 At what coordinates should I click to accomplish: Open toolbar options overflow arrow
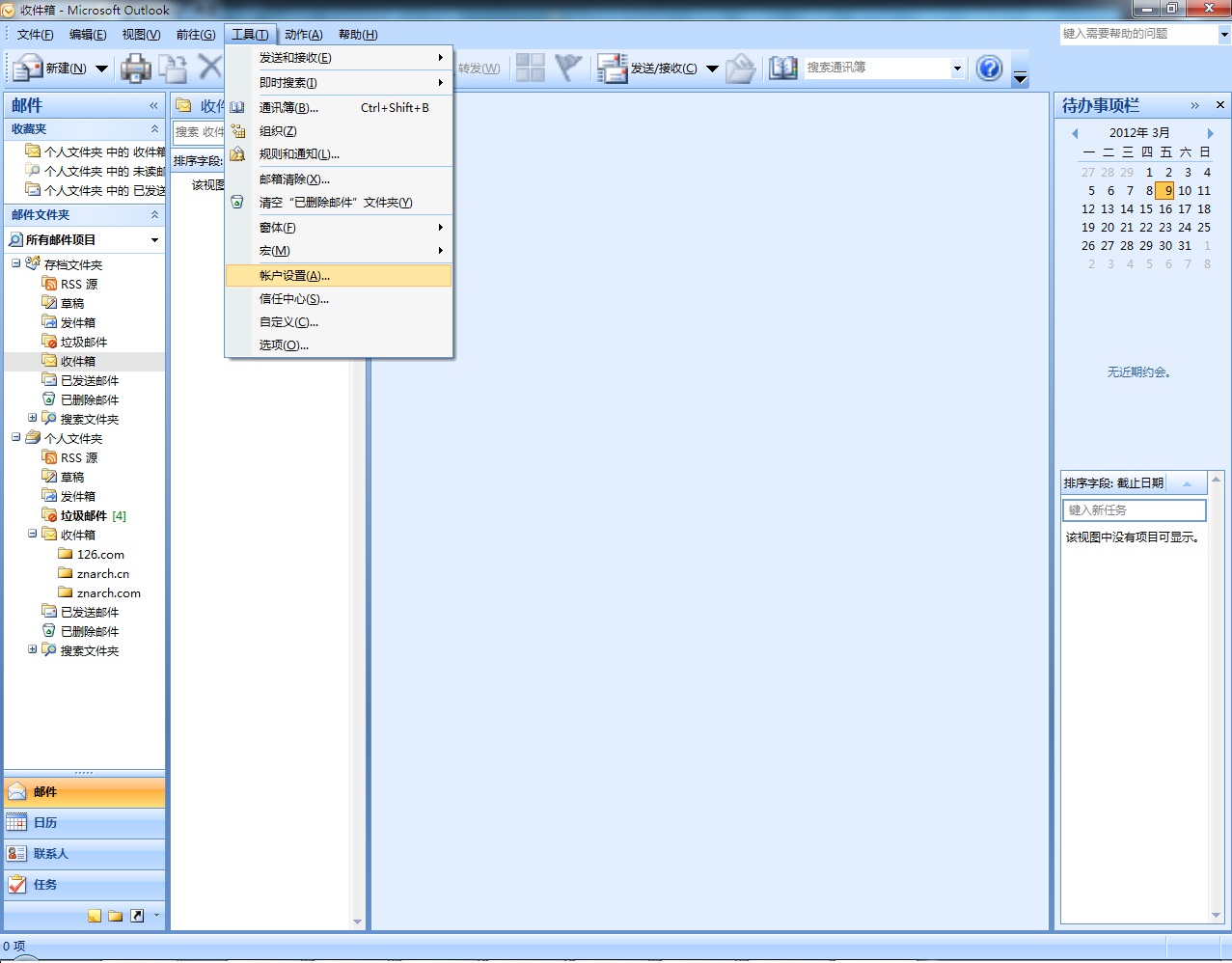[x=1021, y=78]
